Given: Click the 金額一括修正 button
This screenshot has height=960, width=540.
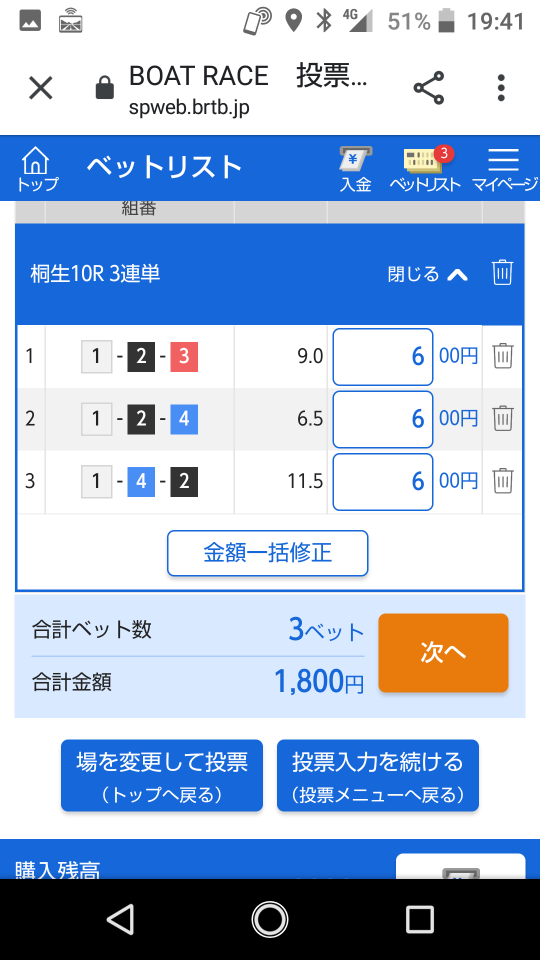Looking at the screenshot, I should [x=268, y=553].
